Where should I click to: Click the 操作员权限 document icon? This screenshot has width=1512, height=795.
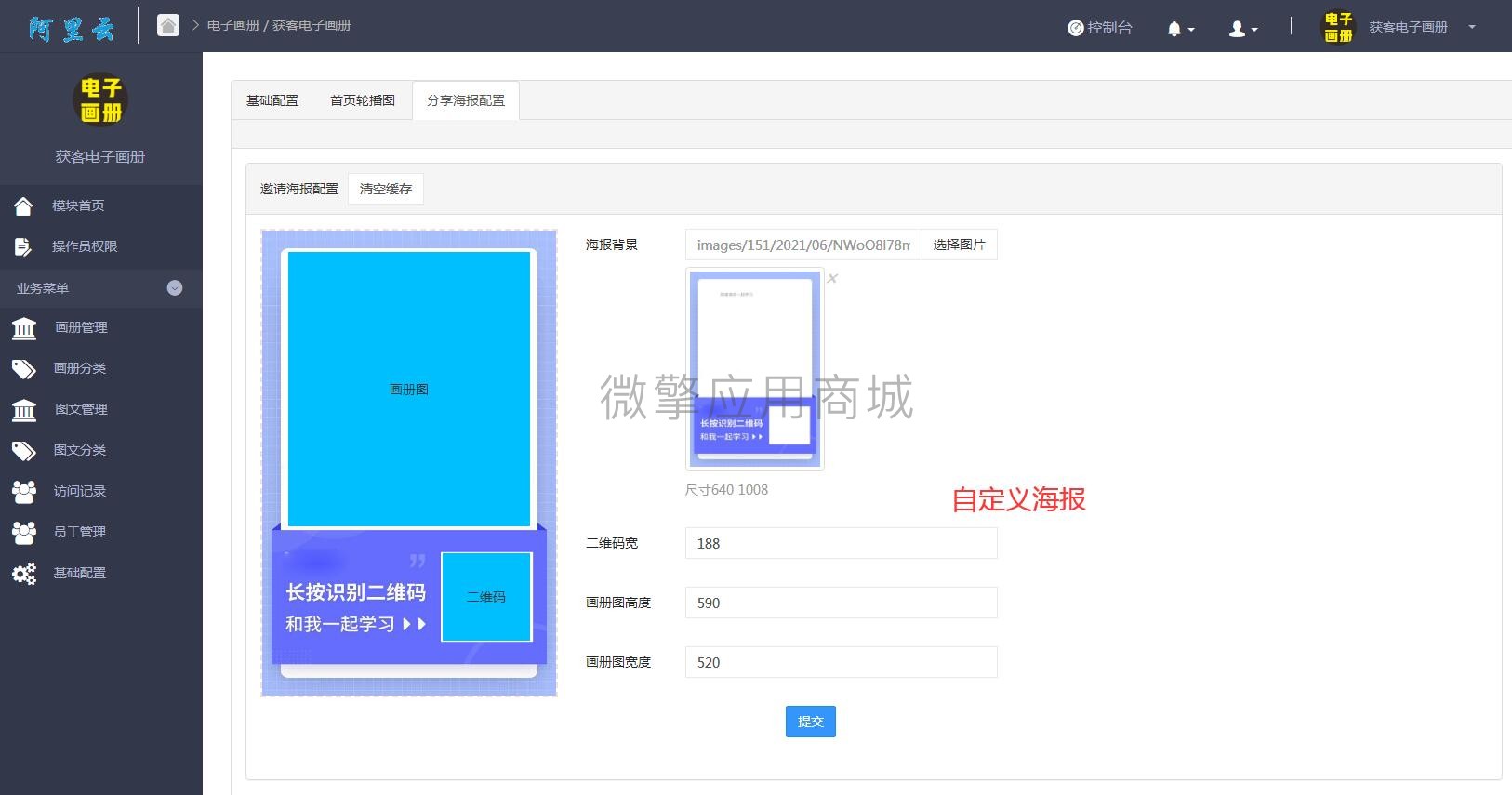tap(23, 246)
